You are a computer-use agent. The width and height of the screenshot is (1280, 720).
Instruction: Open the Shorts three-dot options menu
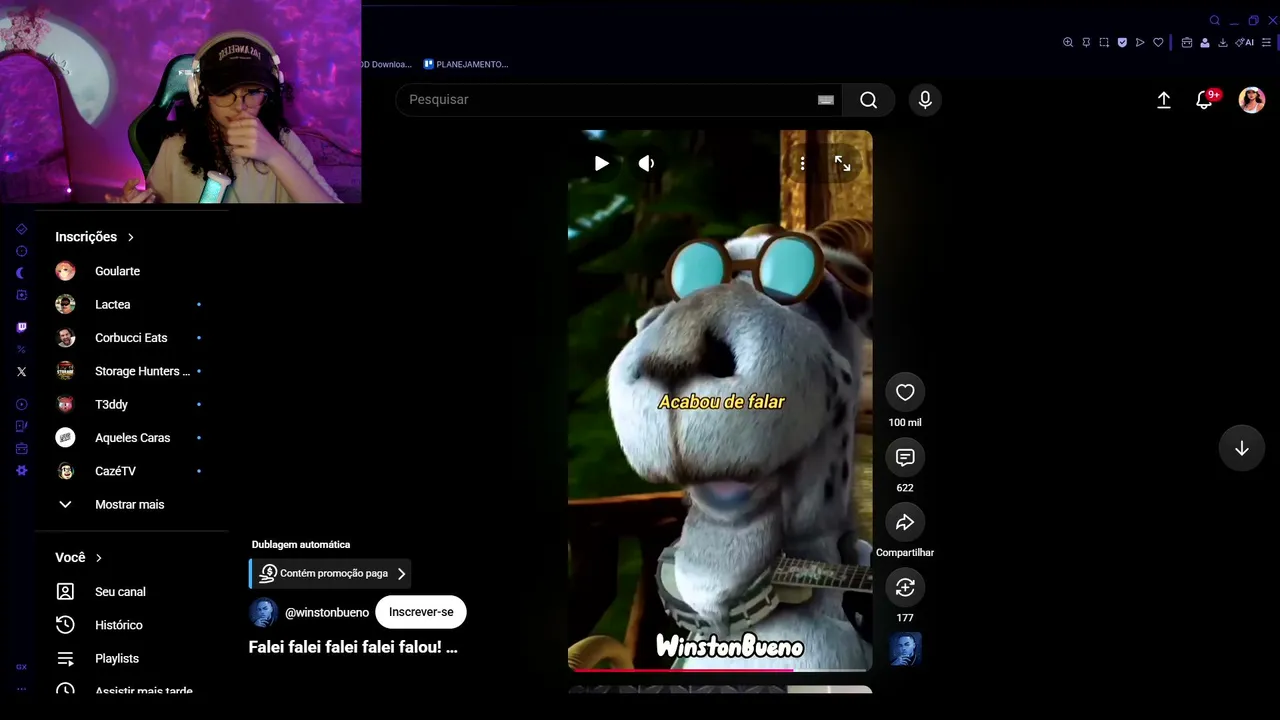point(802,163)
